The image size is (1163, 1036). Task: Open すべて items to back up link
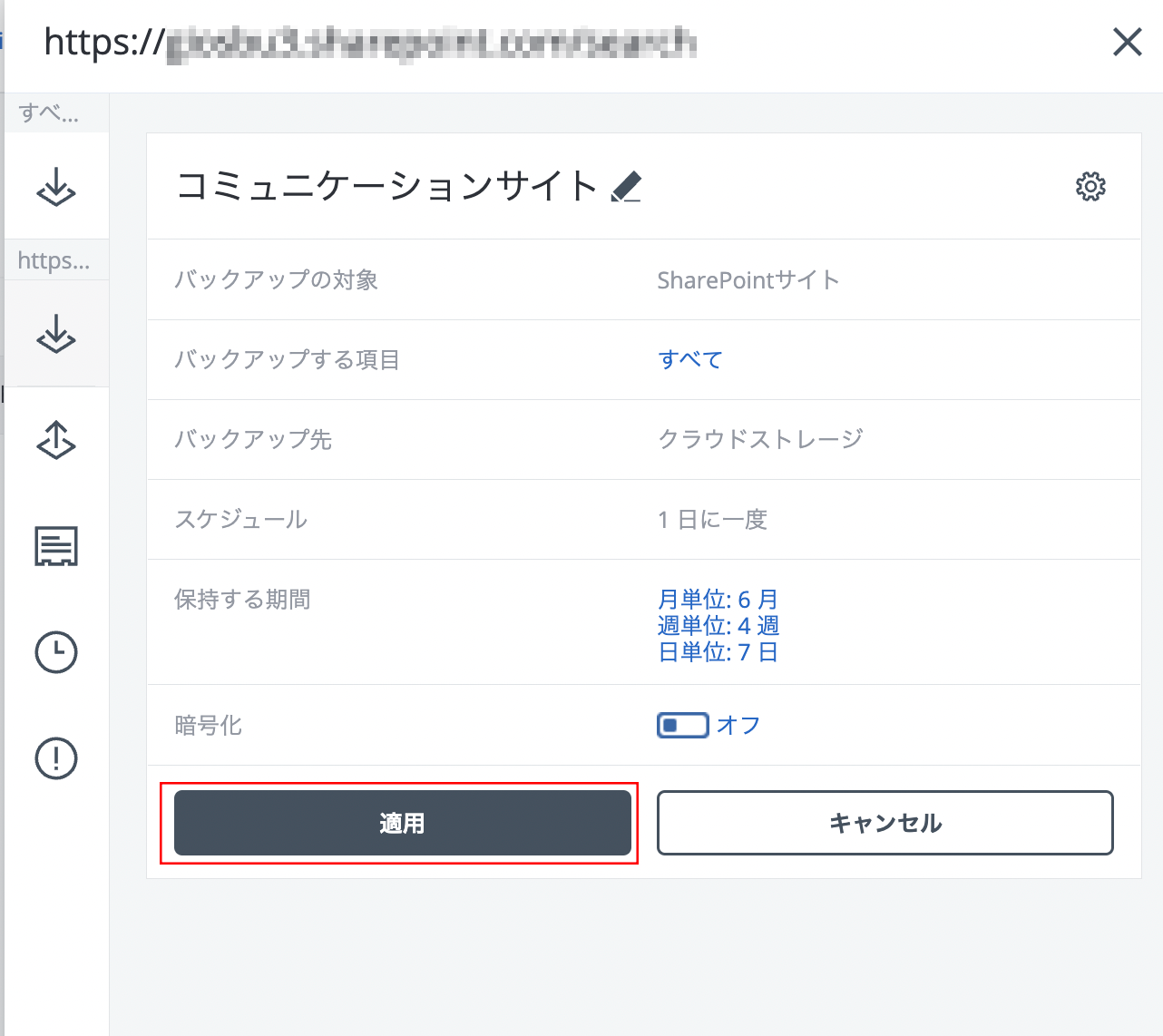[x=690, y=360]
